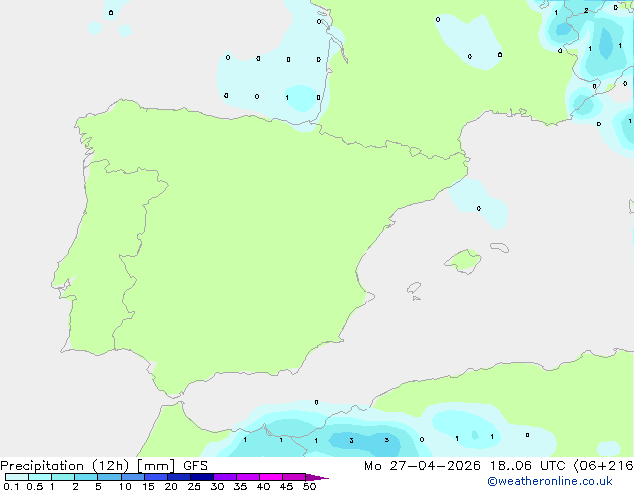
Task: Click the 45–50 mm legend swatch
Action: click(x=294, y=477)
